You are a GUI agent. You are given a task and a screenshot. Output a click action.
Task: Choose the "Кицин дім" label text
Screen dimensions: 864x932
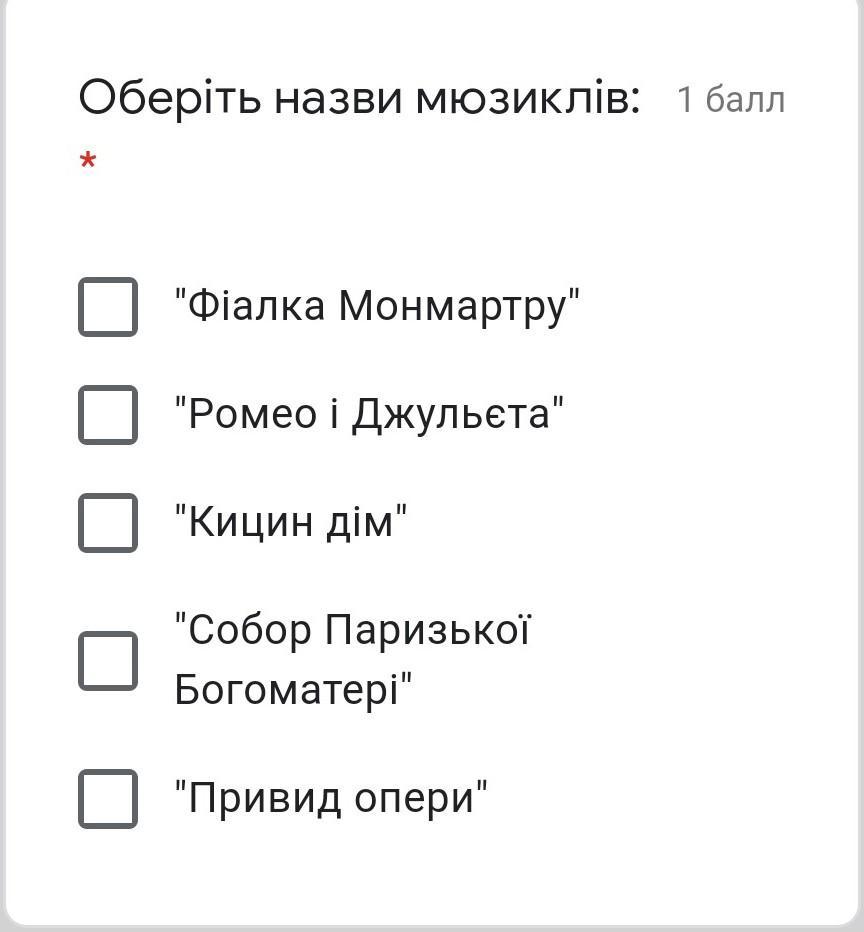[x=291, y=522]
